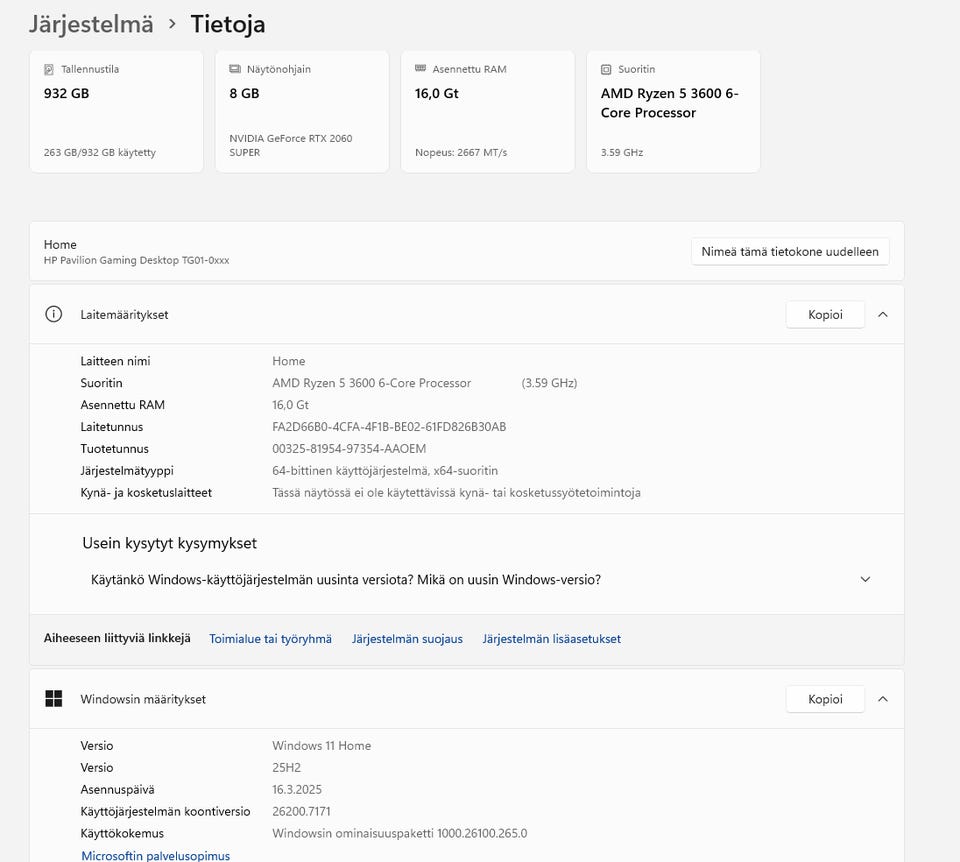Image resolution: width=960 pixels, height=862 pixels.
Task: Copy device specifications with Kopioi button
Action: tap(825, 314)
